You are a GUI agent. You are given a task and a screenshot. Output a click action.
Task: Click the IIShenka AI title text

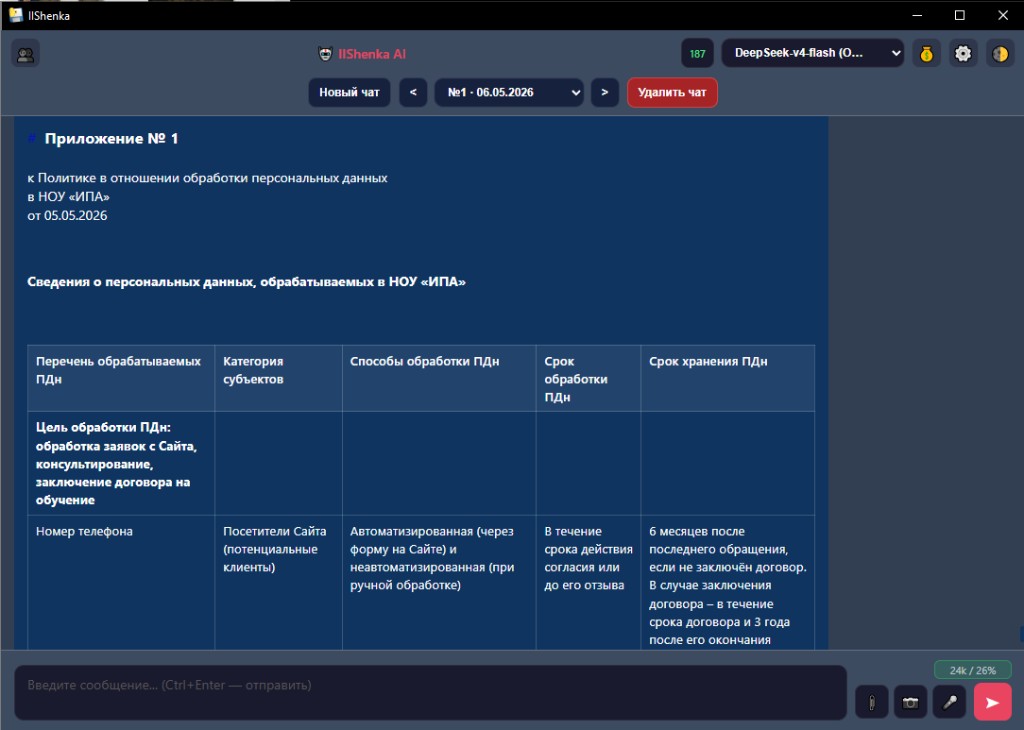372,54
